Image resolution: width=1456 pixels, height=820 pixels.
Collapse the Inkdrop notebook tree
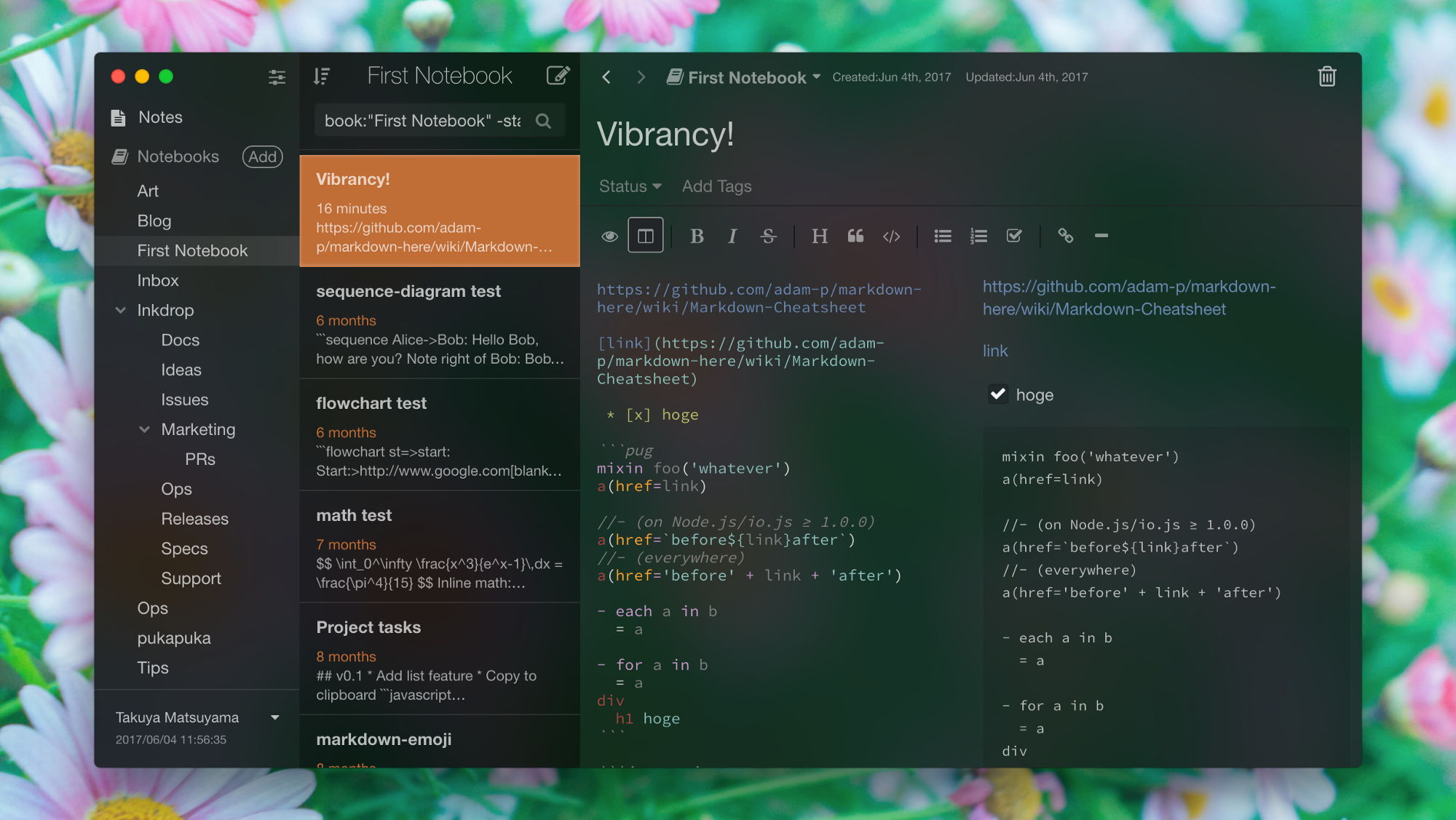121,310
